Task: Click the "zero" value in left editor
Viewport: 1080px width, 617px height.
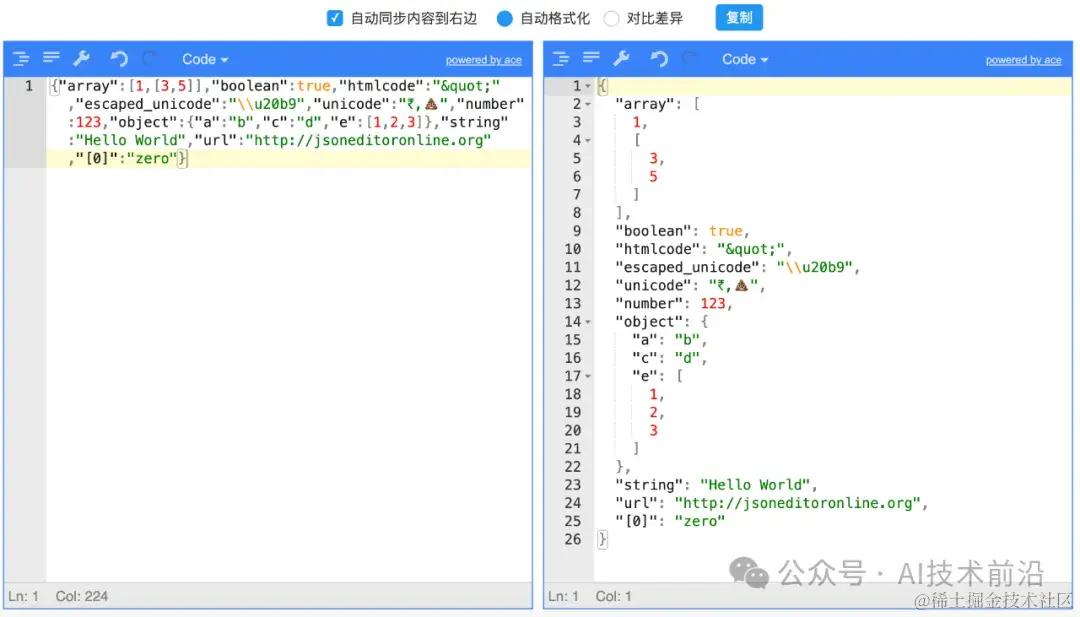Action: click(x=152, y=158)
